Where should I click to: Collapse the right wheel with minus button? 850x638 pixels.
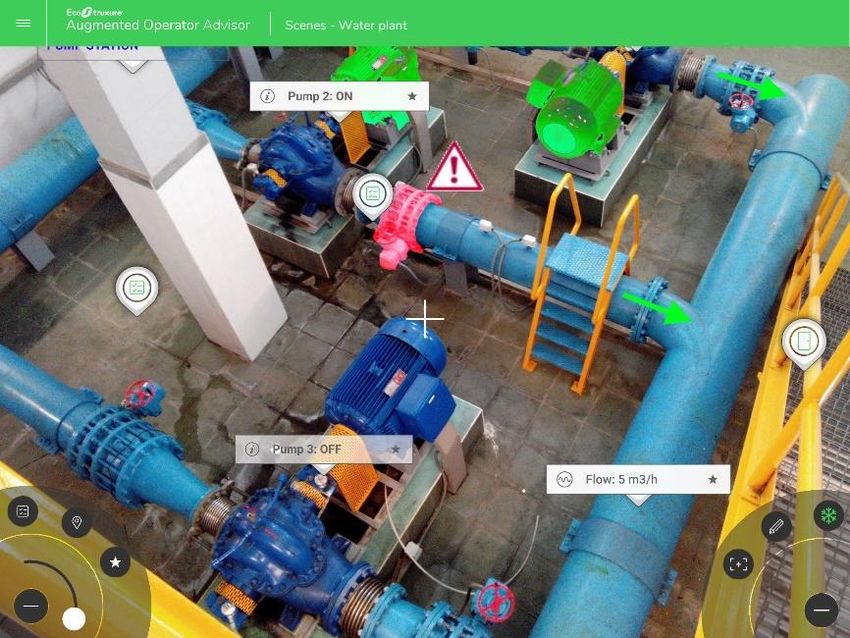coord(821,610)
